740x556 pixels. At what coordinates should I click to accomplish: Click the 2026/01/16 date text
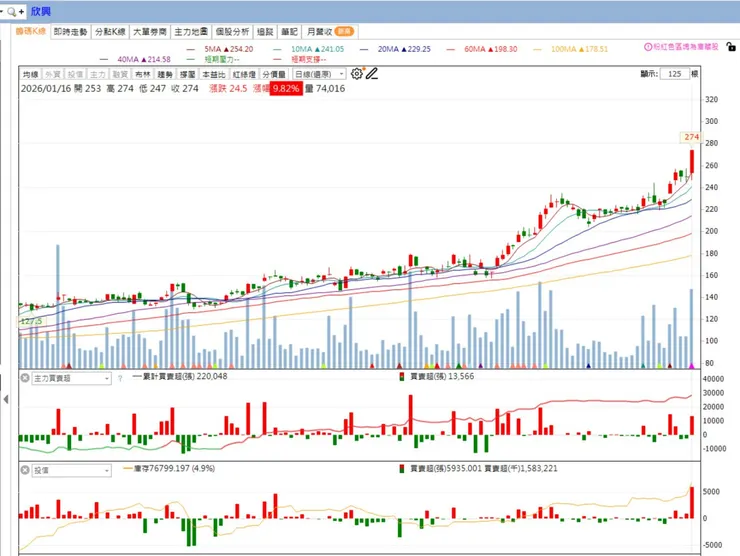[x=46, y=88]
